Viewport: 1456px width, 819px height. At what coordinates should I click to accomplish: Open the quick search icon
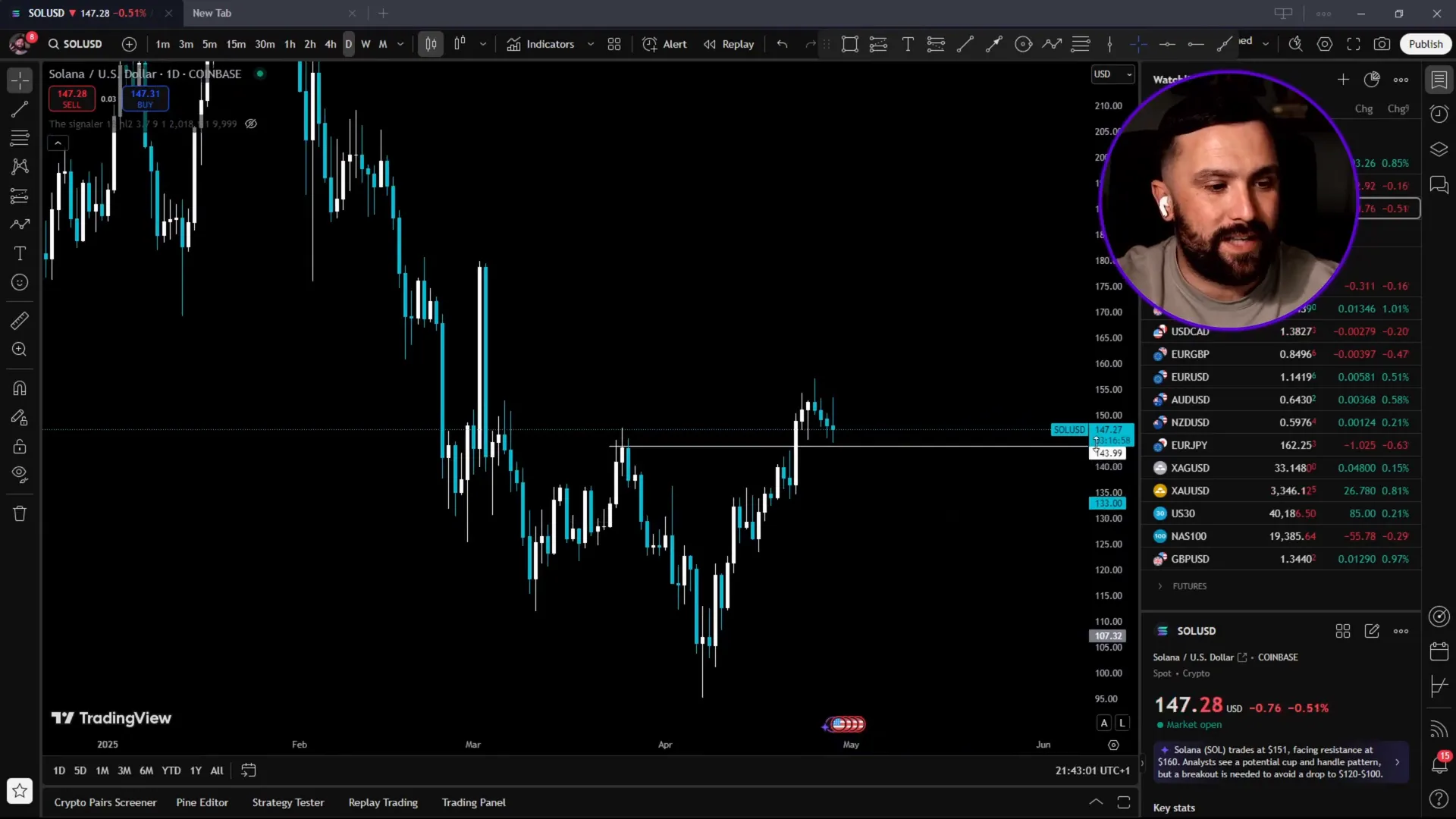pos(1296,44)
